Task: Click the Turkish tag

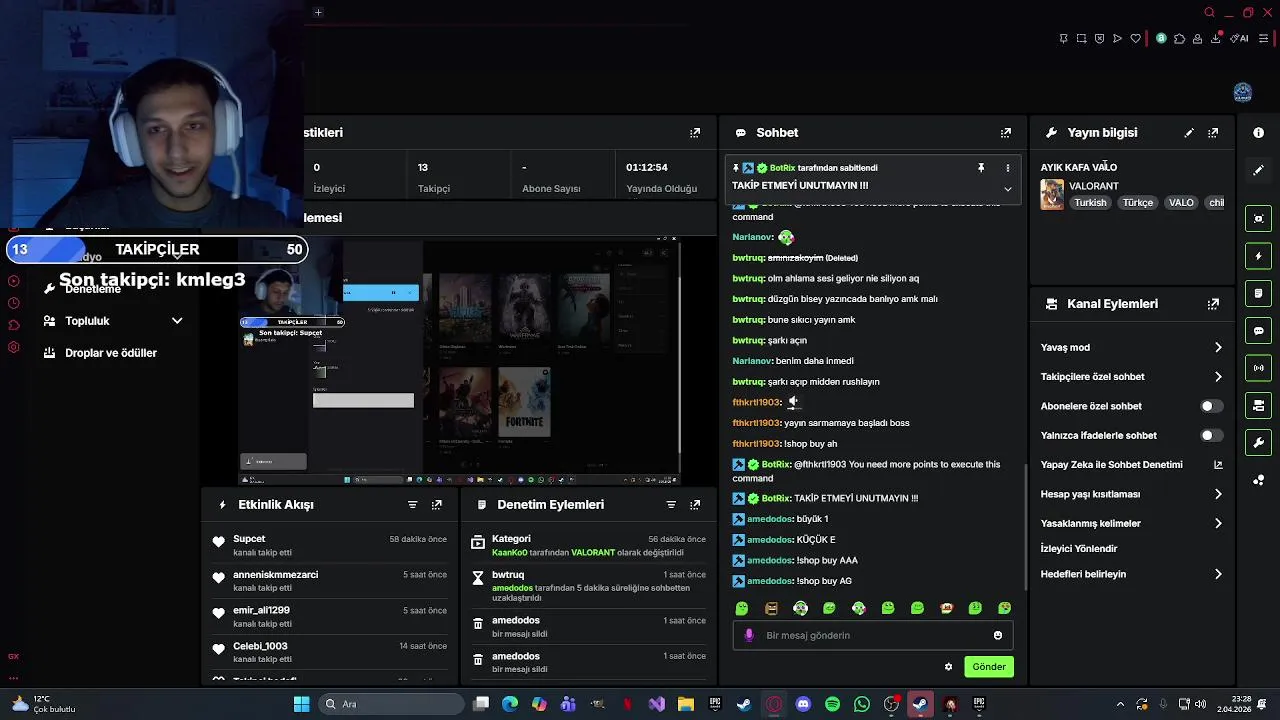Action: point(1091,203)
